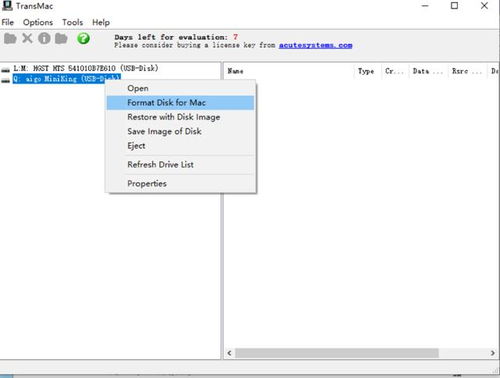
Task: Open the File menu
Action: (x=8, y=22)
